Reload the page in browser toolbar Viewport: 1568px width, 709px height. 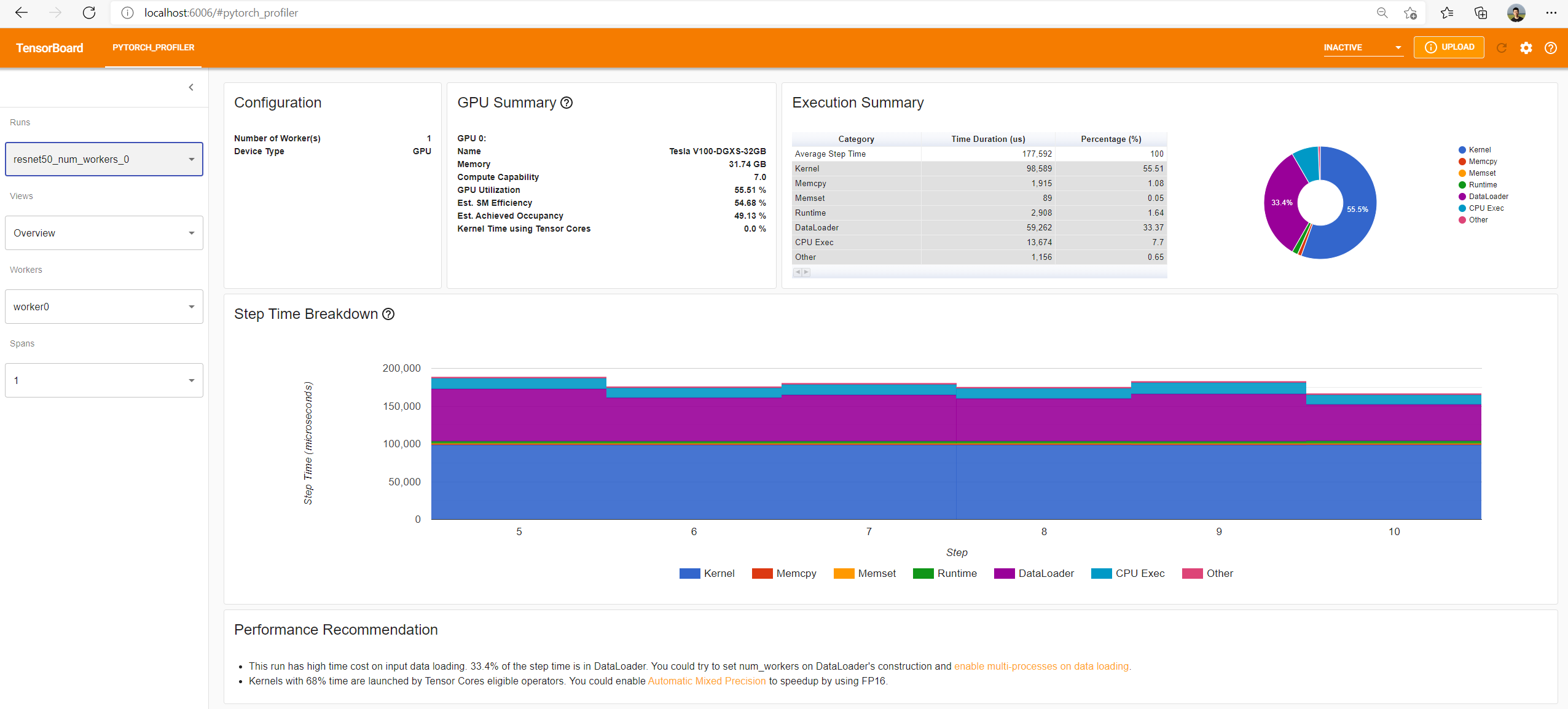click(89, 13)
